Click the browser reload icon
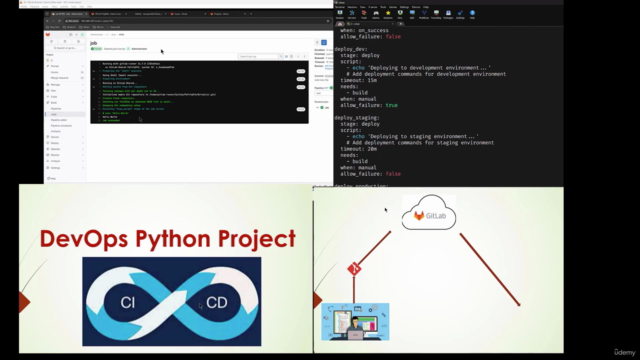 (x=60, y=21)
